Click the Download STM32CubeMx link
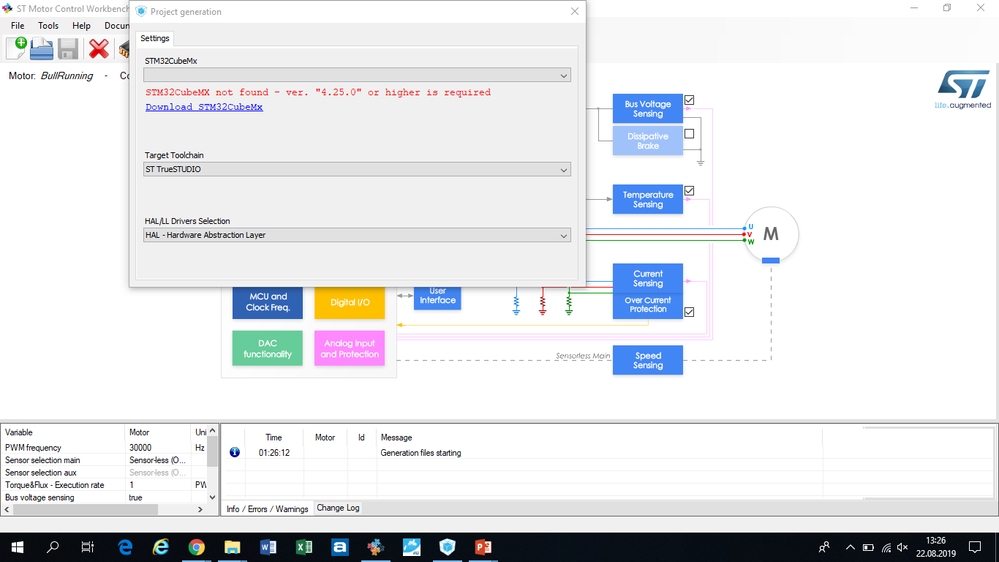This screenshot has height=562, width=999. (204, 107)
